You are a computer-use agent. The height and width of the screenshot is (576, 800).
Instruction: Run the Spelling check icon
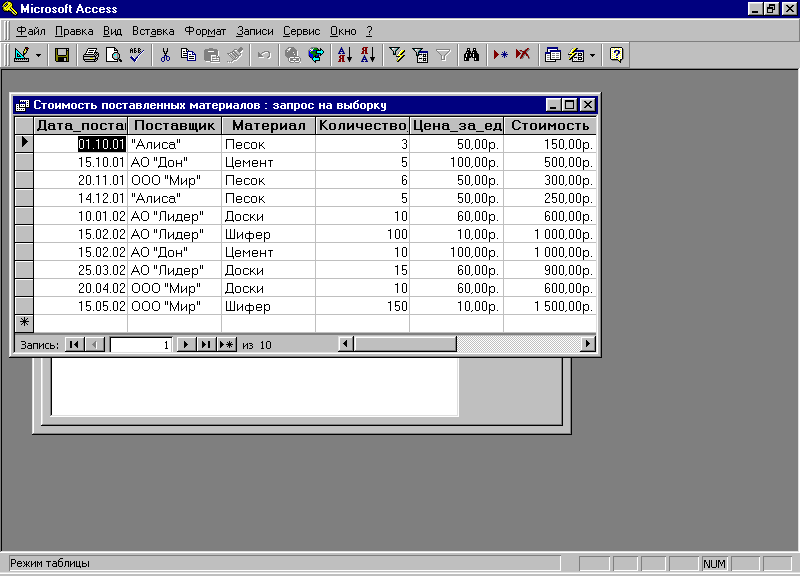pos(136,55)
